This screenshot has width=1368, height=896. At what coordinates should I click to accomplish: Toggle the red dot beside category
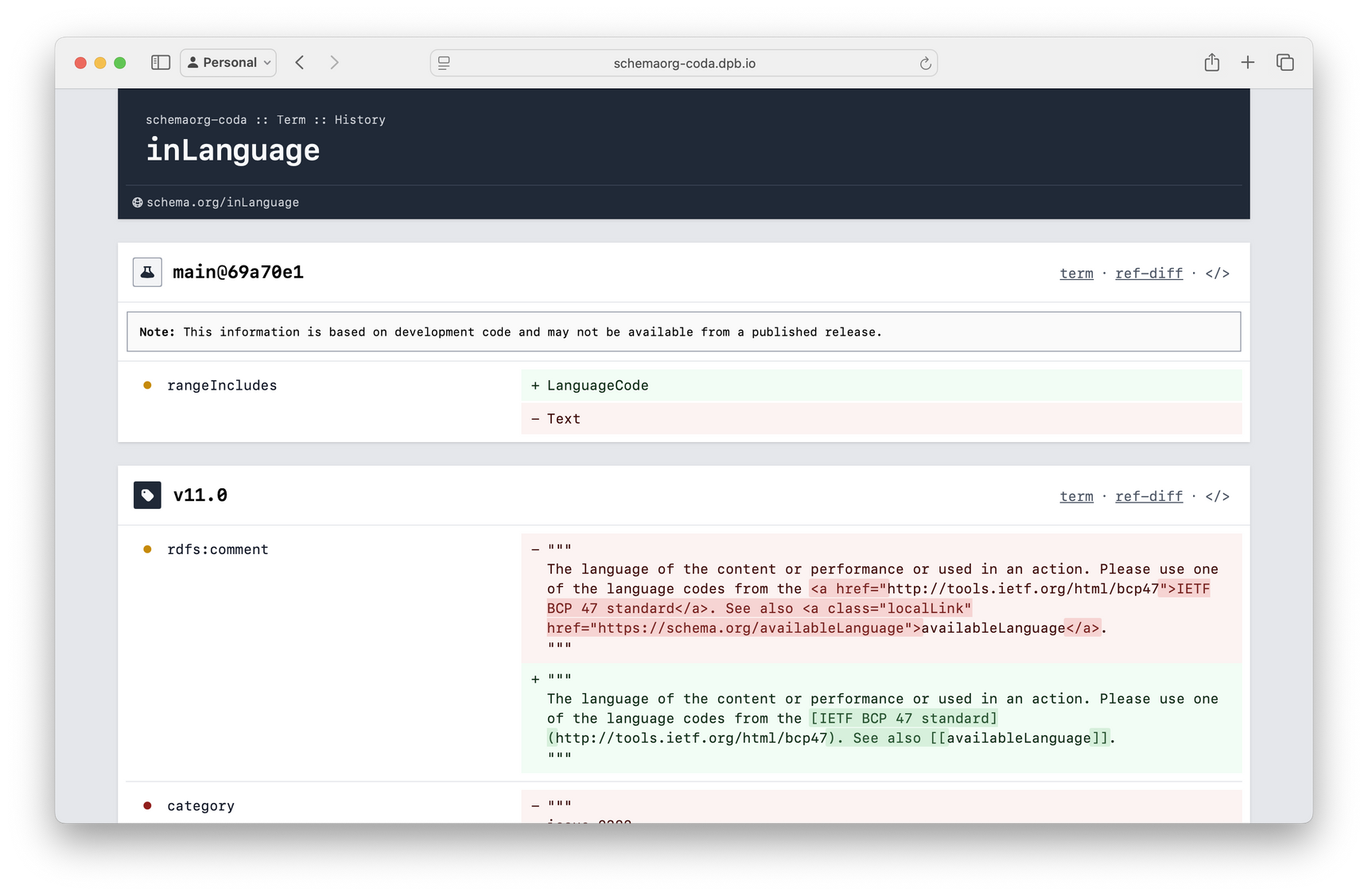point(147,805)
